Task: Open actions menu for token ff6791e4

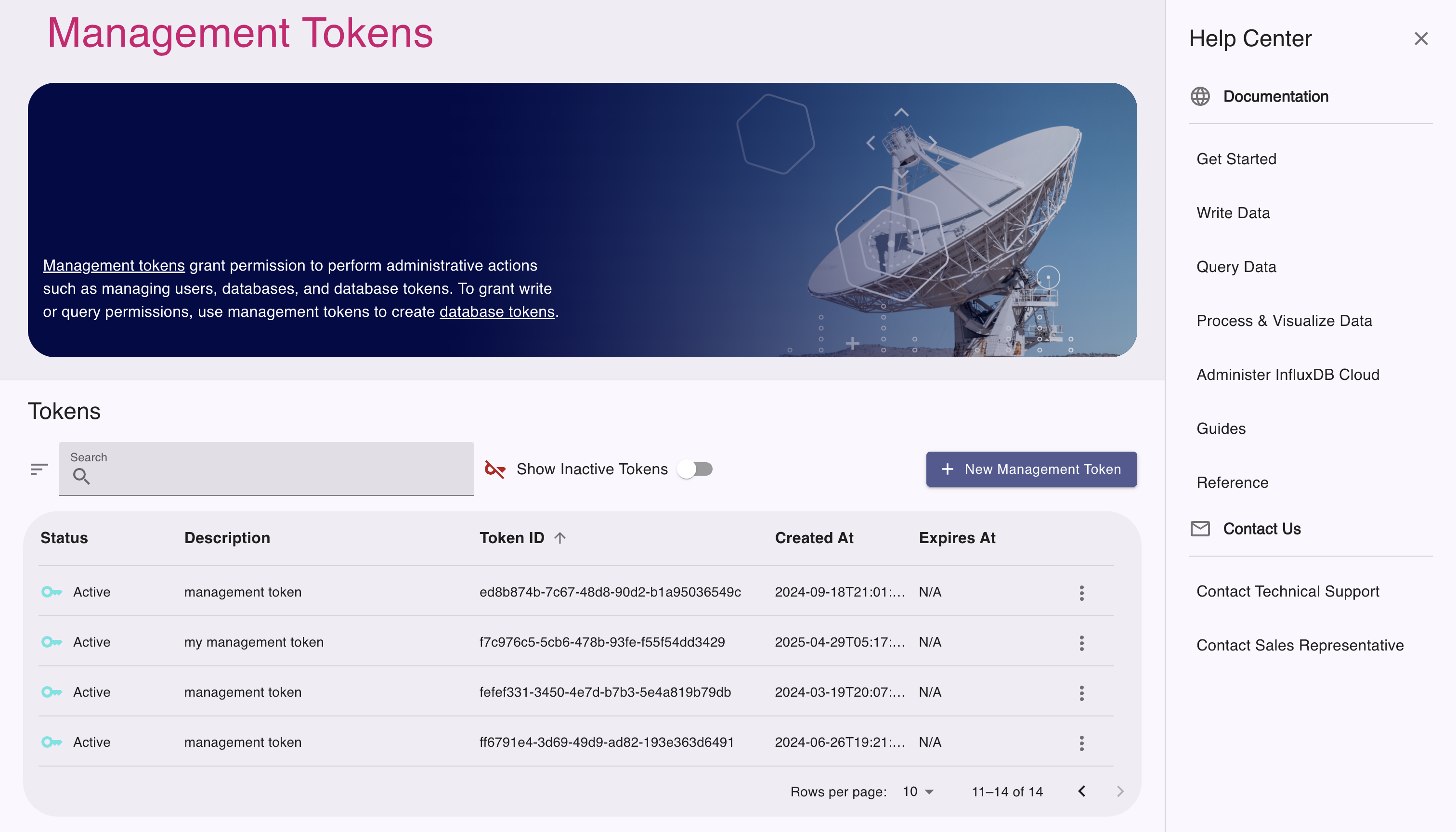Action: coord(1081,743)
